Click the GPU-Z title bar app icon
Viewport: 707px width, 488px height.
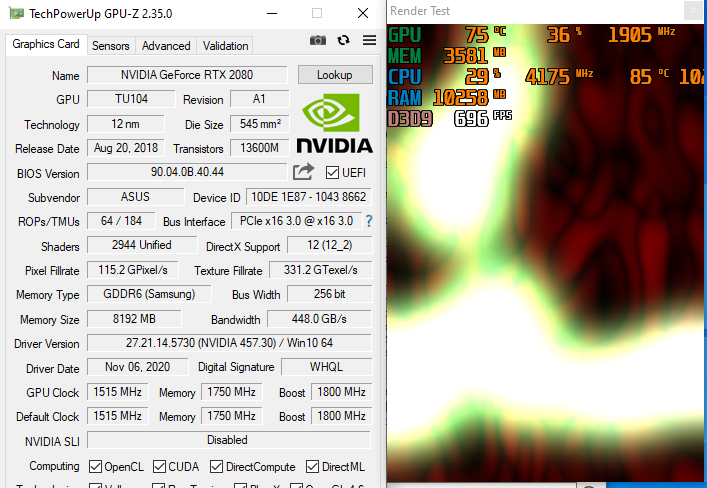point(16,14)
